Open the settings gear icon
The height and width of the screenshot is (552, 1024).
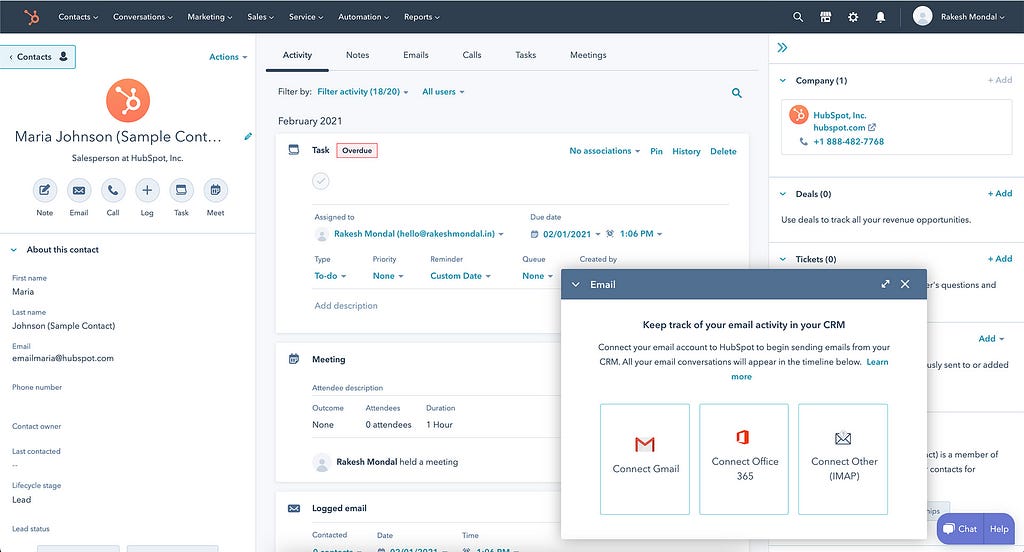853,17
